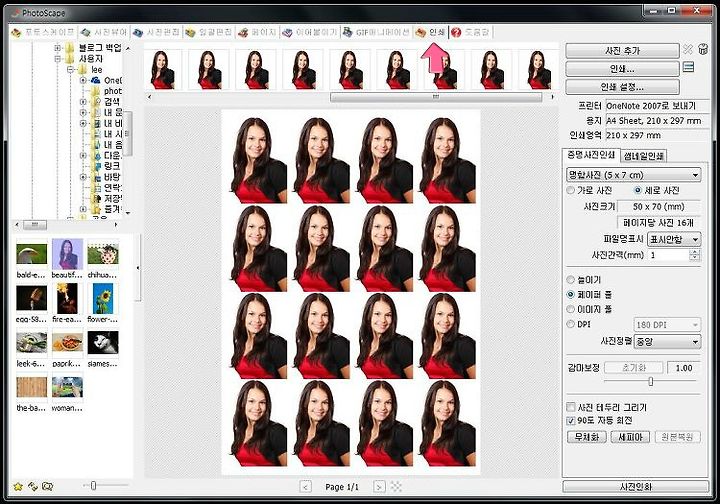Select the 늘이기 radio button
The height and width of the screenshot is (504, 720).
click(570, 280)
